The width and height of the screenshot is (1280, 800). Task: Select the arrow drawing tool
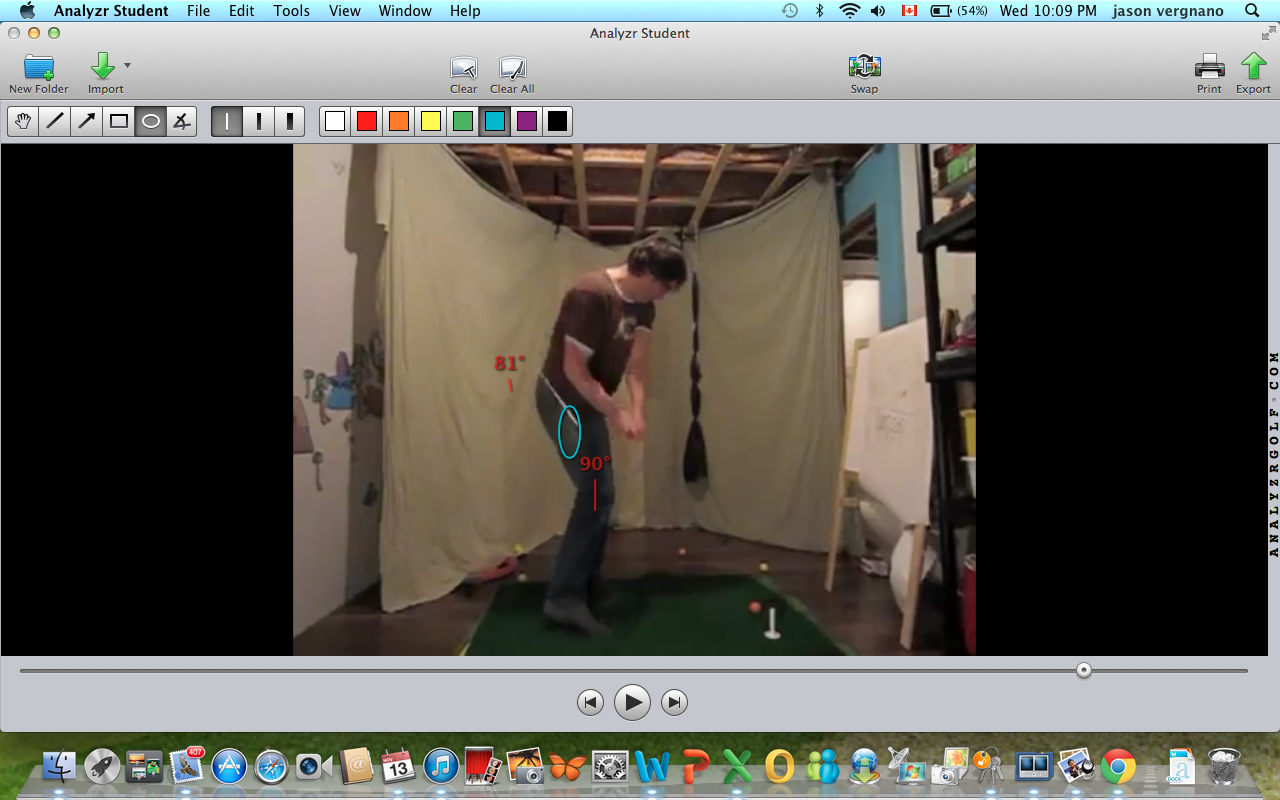tap(87, 121)
